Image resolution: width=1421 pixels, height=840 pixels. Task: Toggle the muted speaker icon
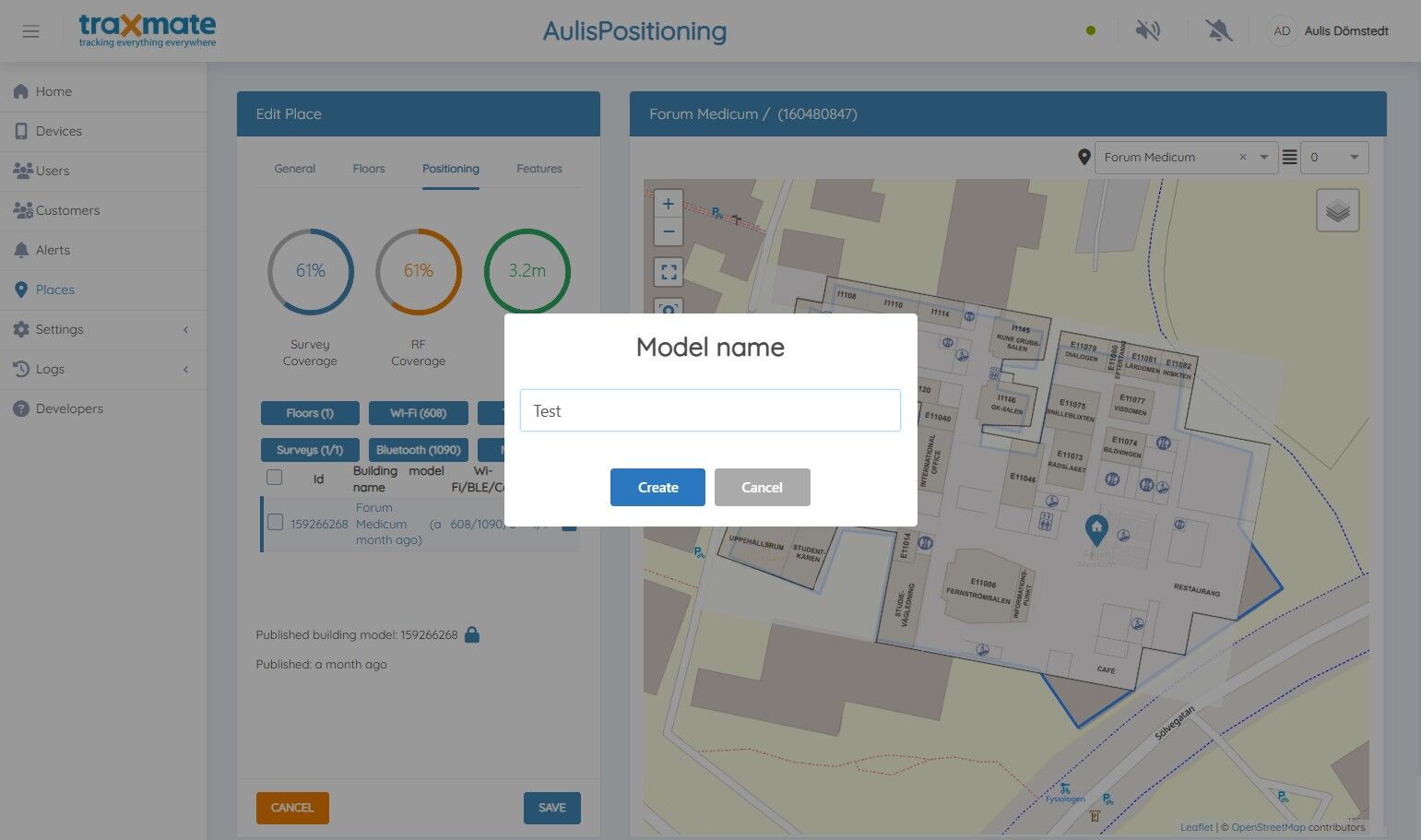1148,31
